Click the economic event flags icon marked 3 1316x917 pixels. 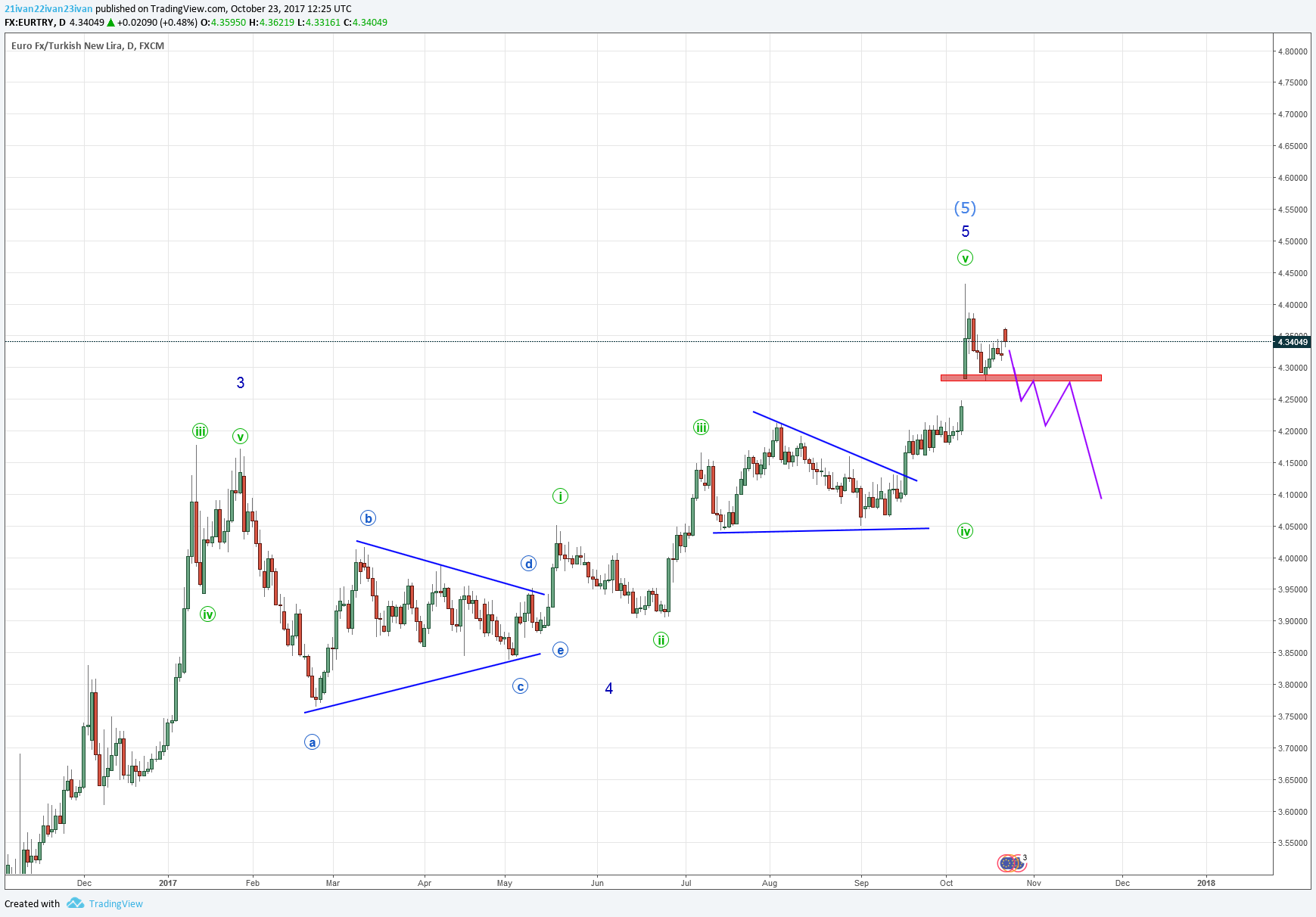click(x=1012, y=862)
